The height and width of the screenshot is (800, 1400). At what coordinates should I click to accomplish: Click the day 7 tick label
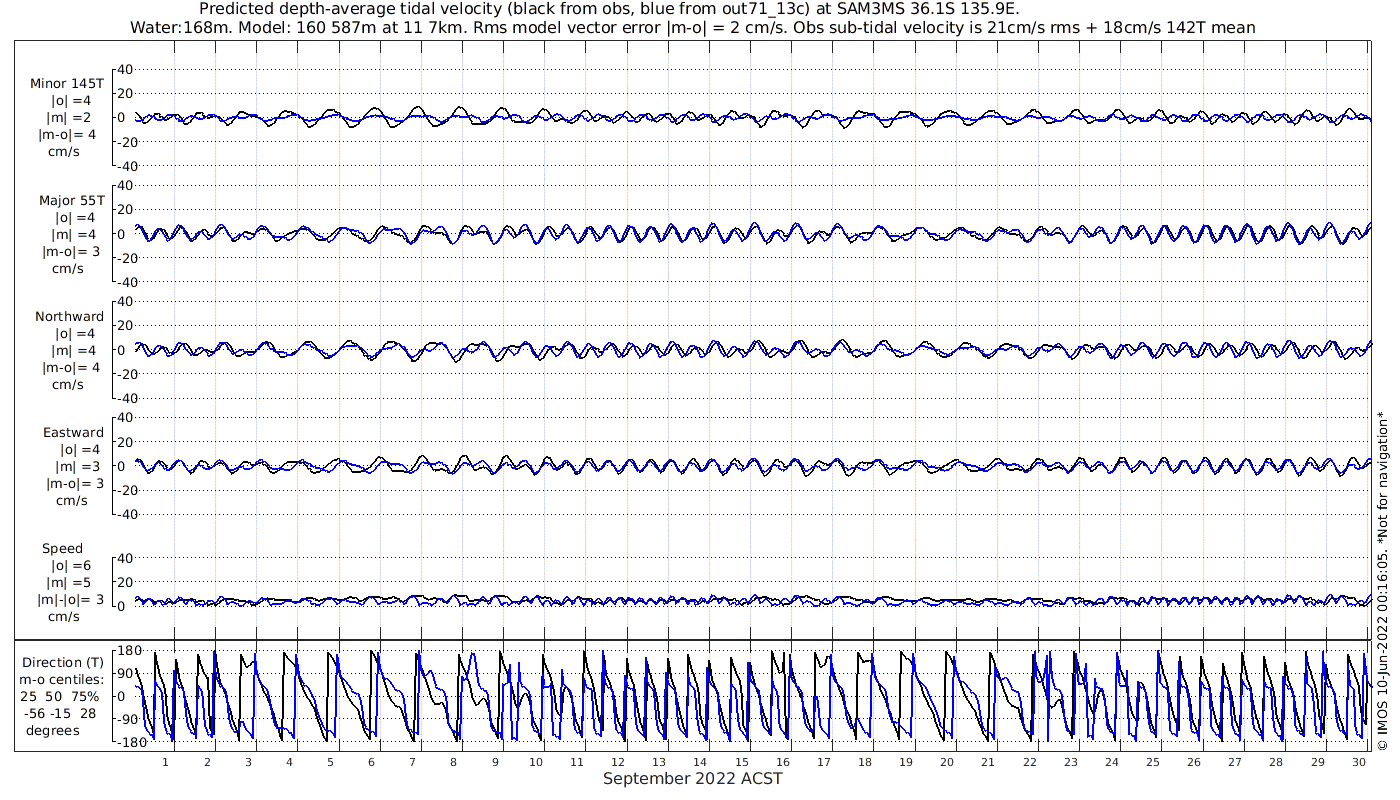[x=412, y=762]
